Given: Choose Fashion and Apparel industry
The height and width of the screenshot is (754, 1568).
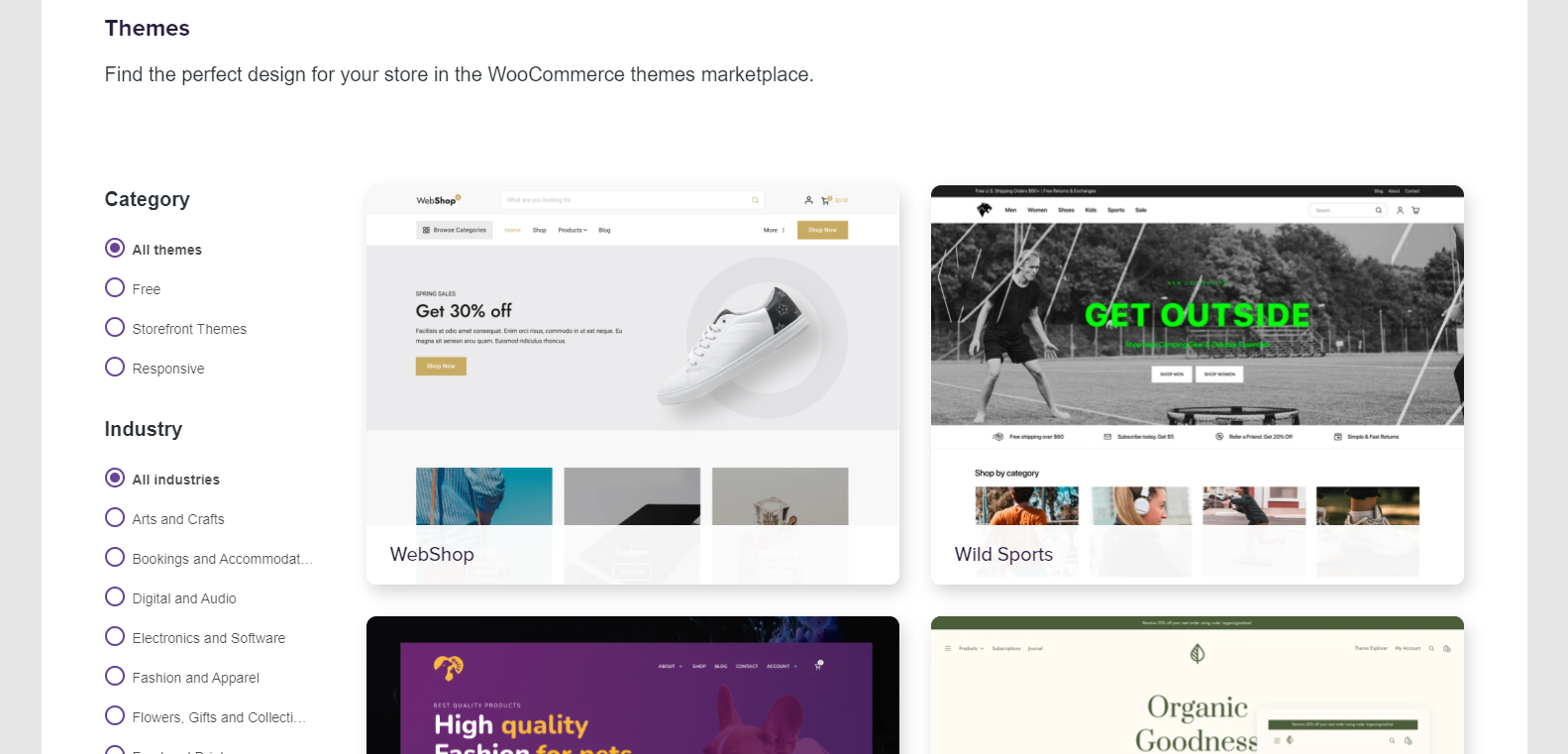Looking at the screenshot, I should [x=115, y=676].
